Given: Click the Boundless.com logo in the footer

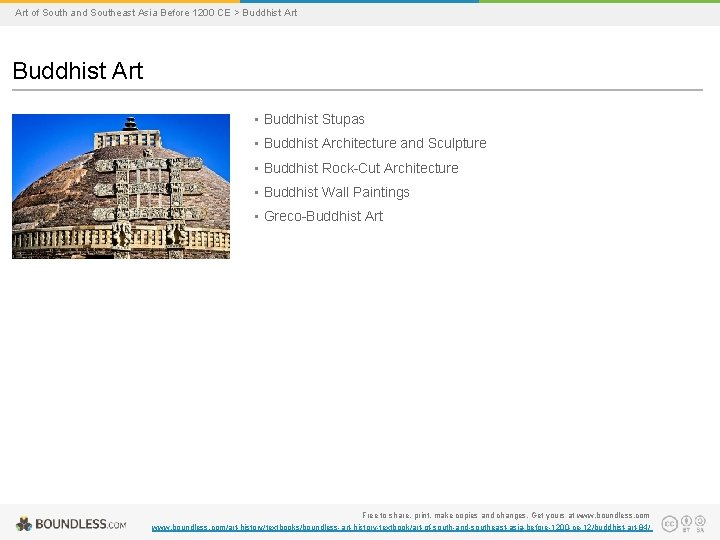Looking at the screenshot, I should 71,524.
